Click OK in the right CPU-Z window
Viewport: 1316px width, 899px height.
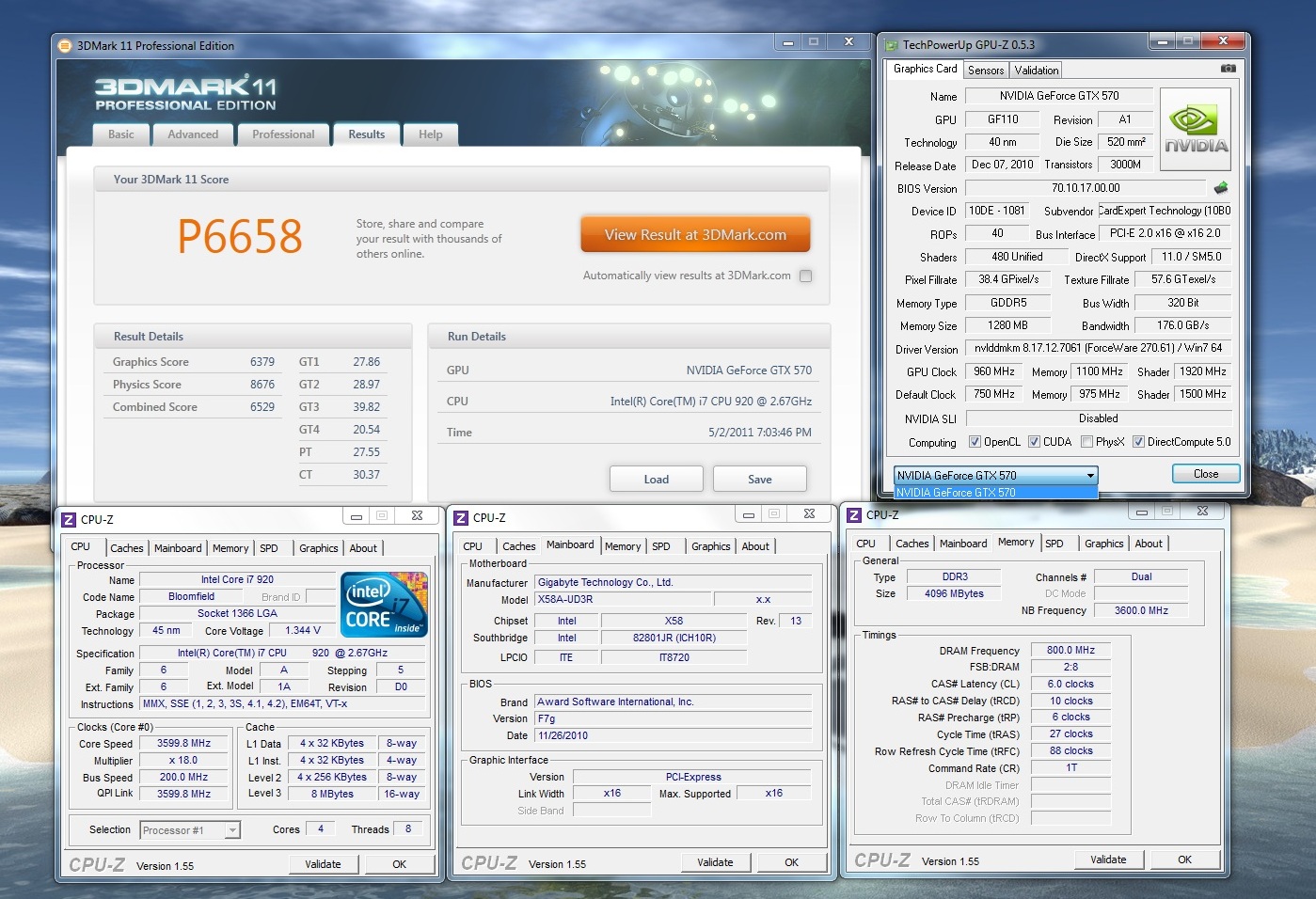point(1185,860)
